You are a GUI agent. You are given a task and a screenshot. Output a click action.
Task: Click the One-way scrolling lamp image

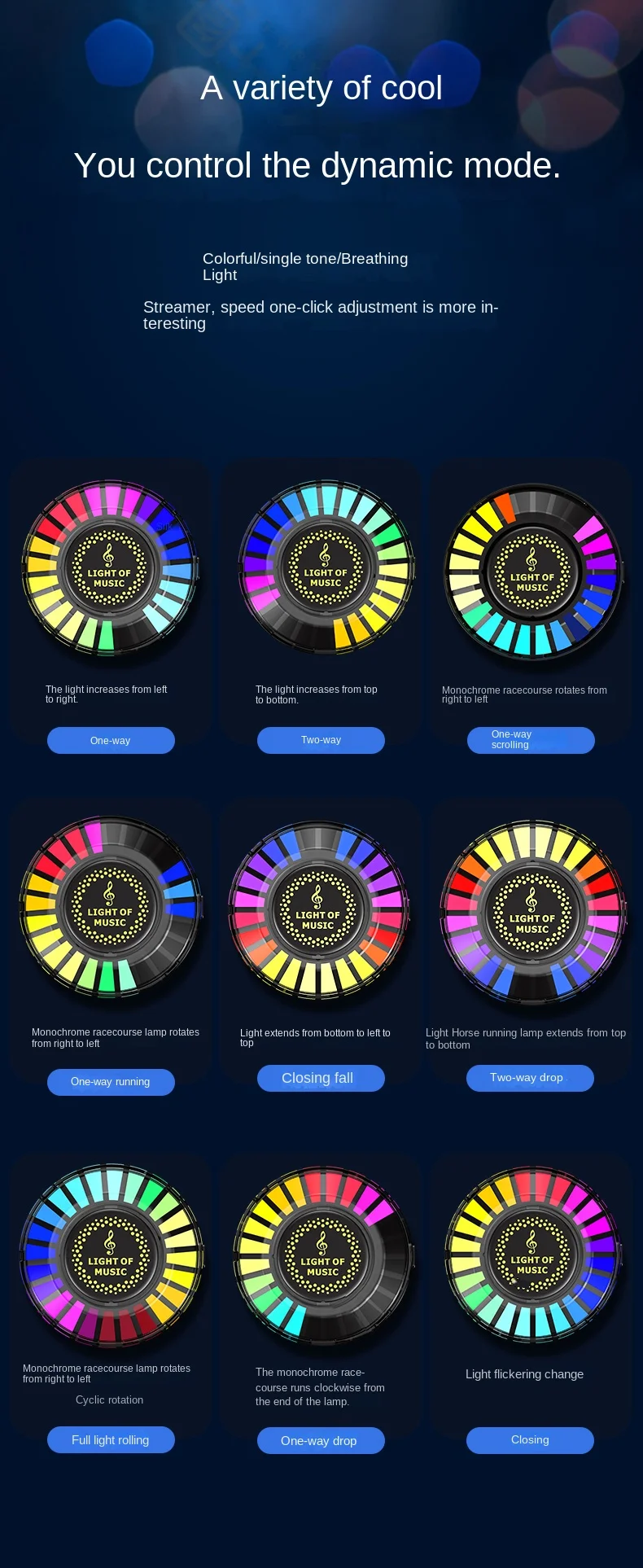[532, 572]
